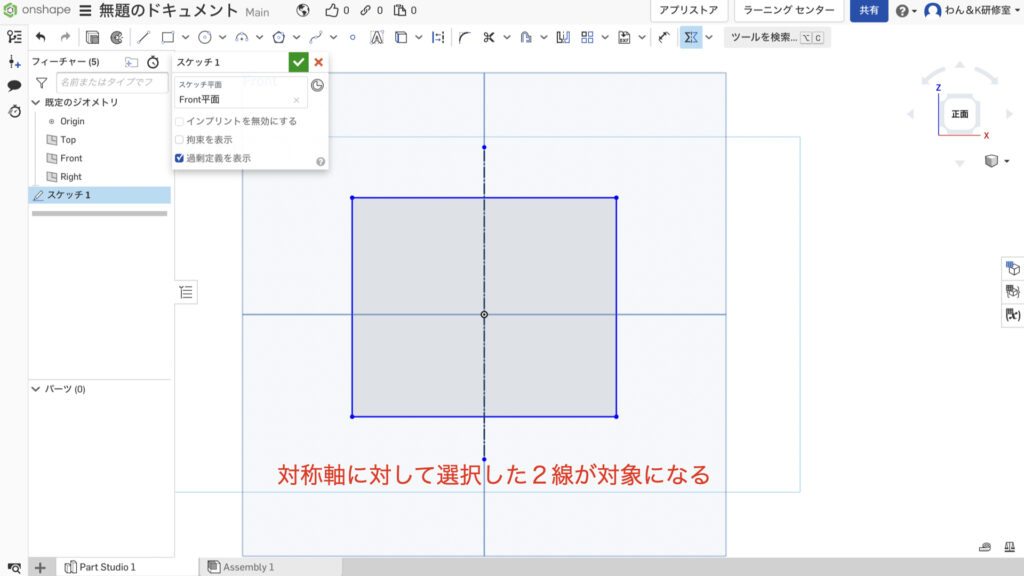Insert a new tab with the plus button

click(40, 567)
